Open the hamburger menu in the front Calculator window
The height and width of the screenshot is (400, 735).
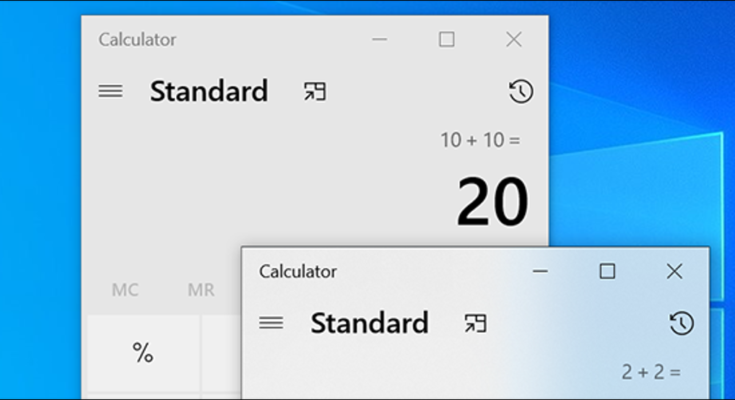[x=271, y=323]
